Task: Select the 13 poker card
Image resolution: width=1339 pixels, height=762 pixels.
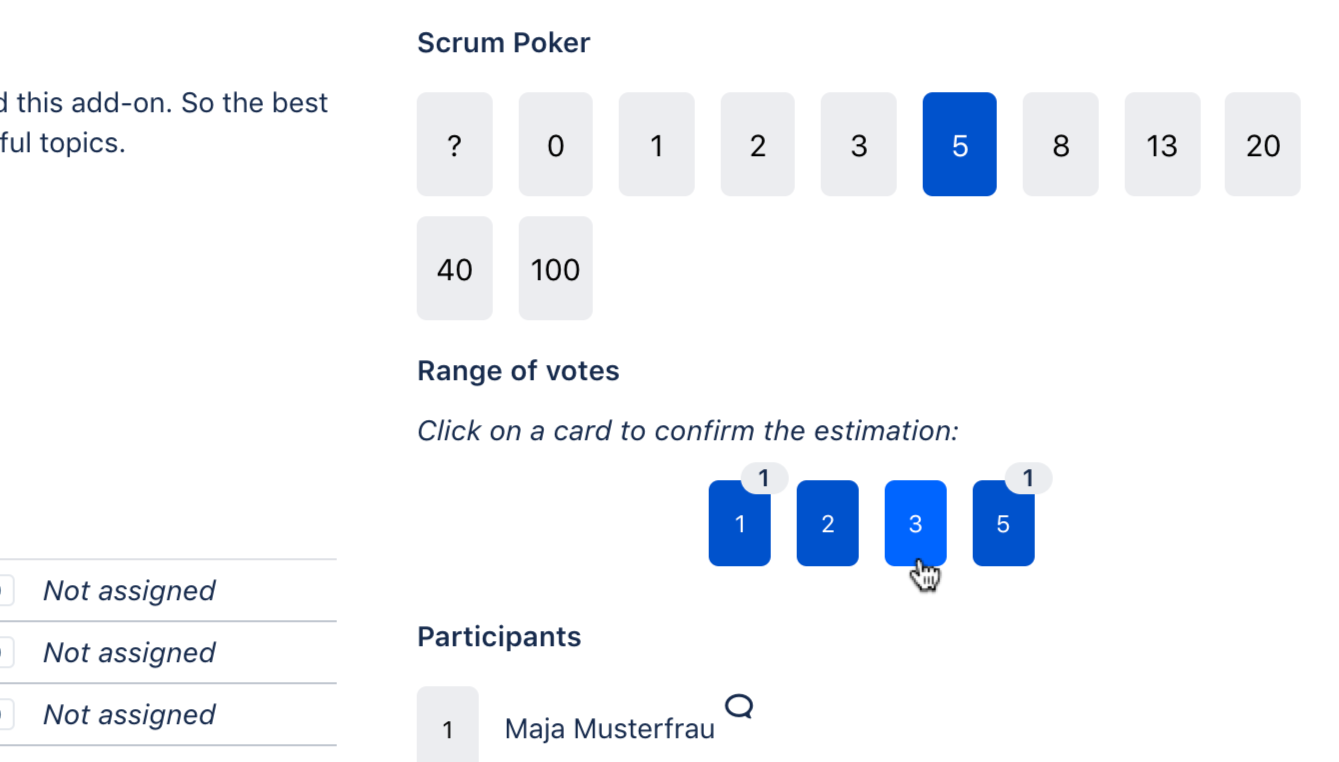Action: (1161, 145)
